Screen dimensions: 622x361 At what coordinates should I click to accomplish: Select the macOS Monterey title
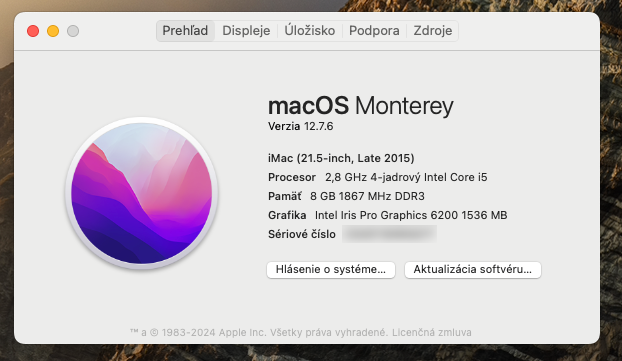tap(361, 106)
